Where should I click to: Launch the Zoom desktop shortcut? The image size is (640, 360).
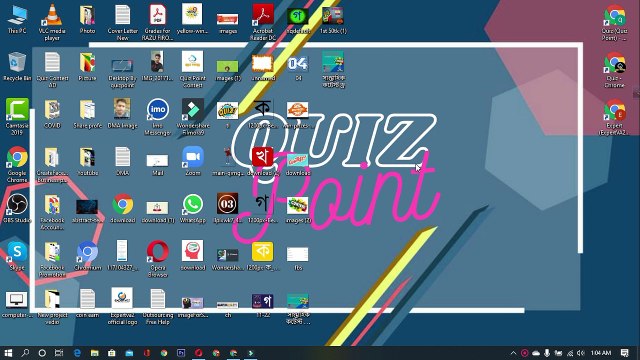point(193,162)
